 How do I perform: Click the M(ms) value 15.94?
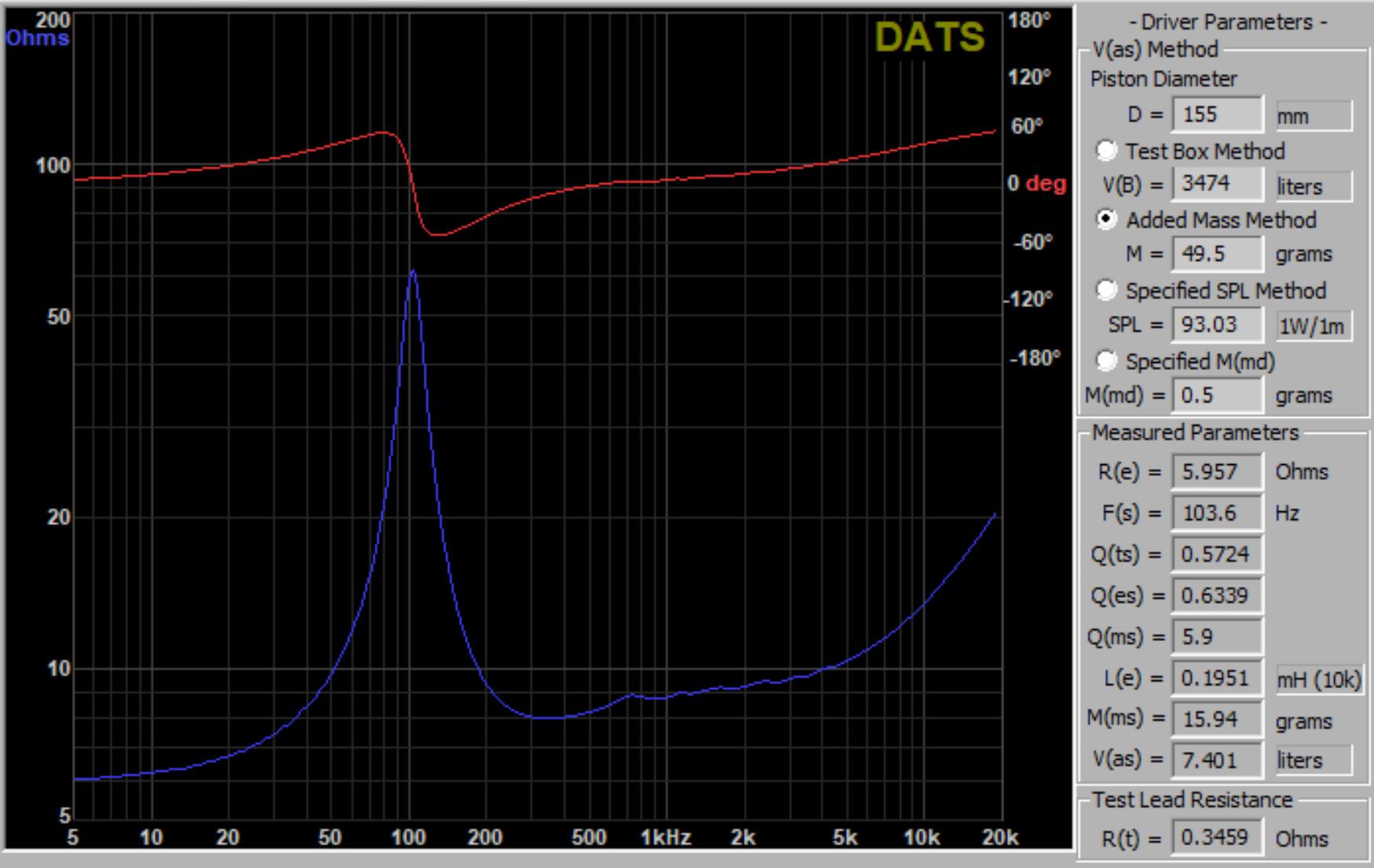[1218, 719]
